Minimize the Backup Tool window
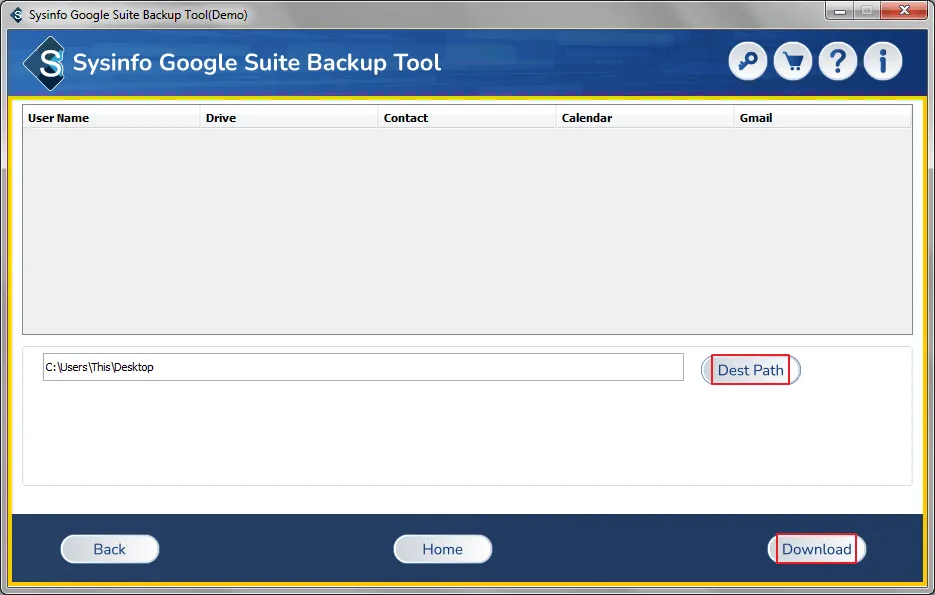The width and height of the screenshot is (935, 595). [x=838, y=10]
